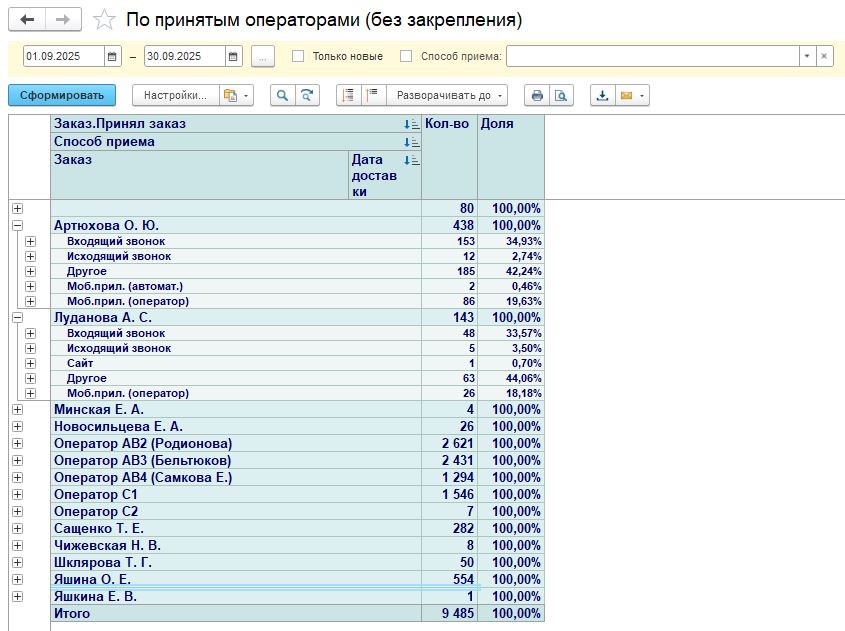The height and width of the screenshot is (631, 845).
Task: Clear the 'Способ приема' field with X
Action: point(824,57)
